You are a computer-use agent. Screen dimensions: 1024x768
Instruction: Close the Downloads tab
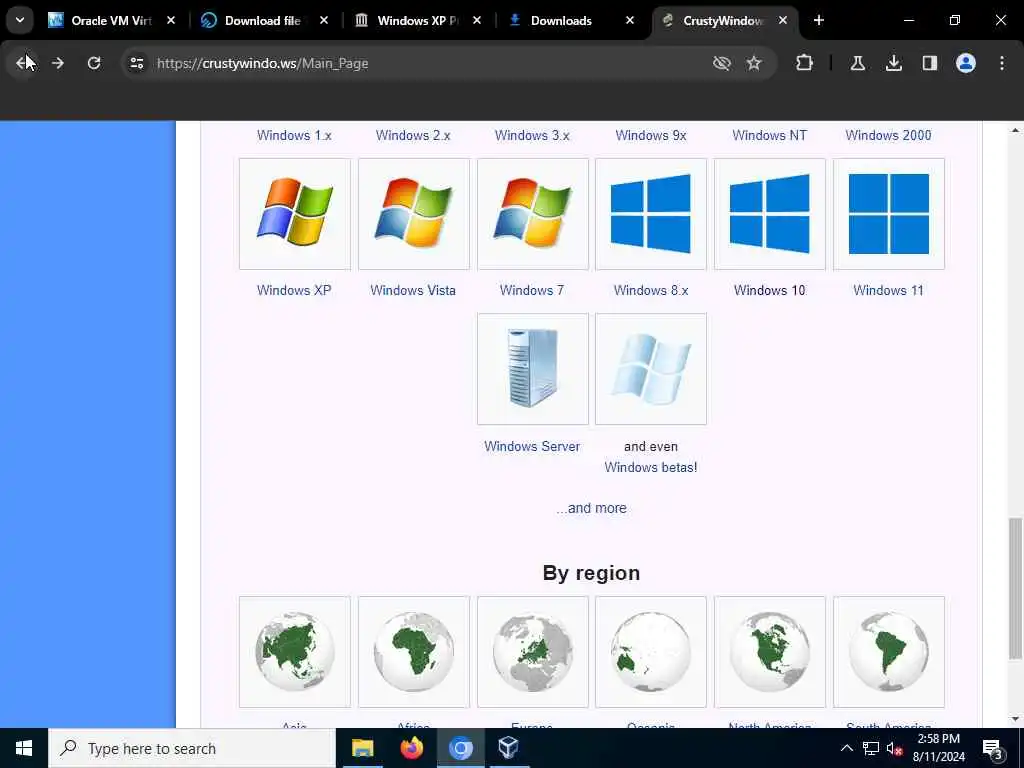[630, 20]
